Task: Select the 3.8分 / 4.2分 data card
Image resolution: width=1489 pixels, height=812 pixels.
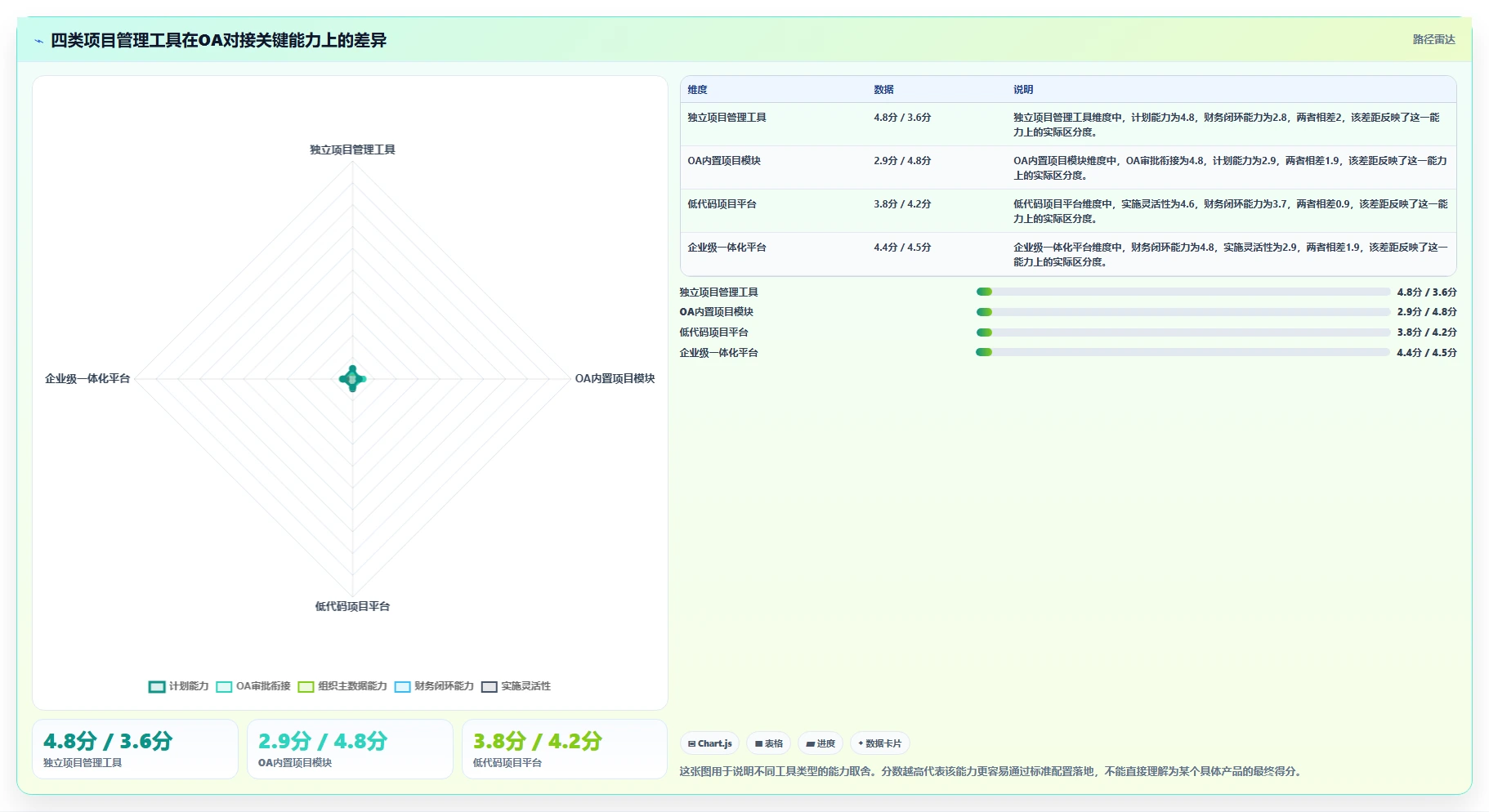Action: [x=565, y=749]
